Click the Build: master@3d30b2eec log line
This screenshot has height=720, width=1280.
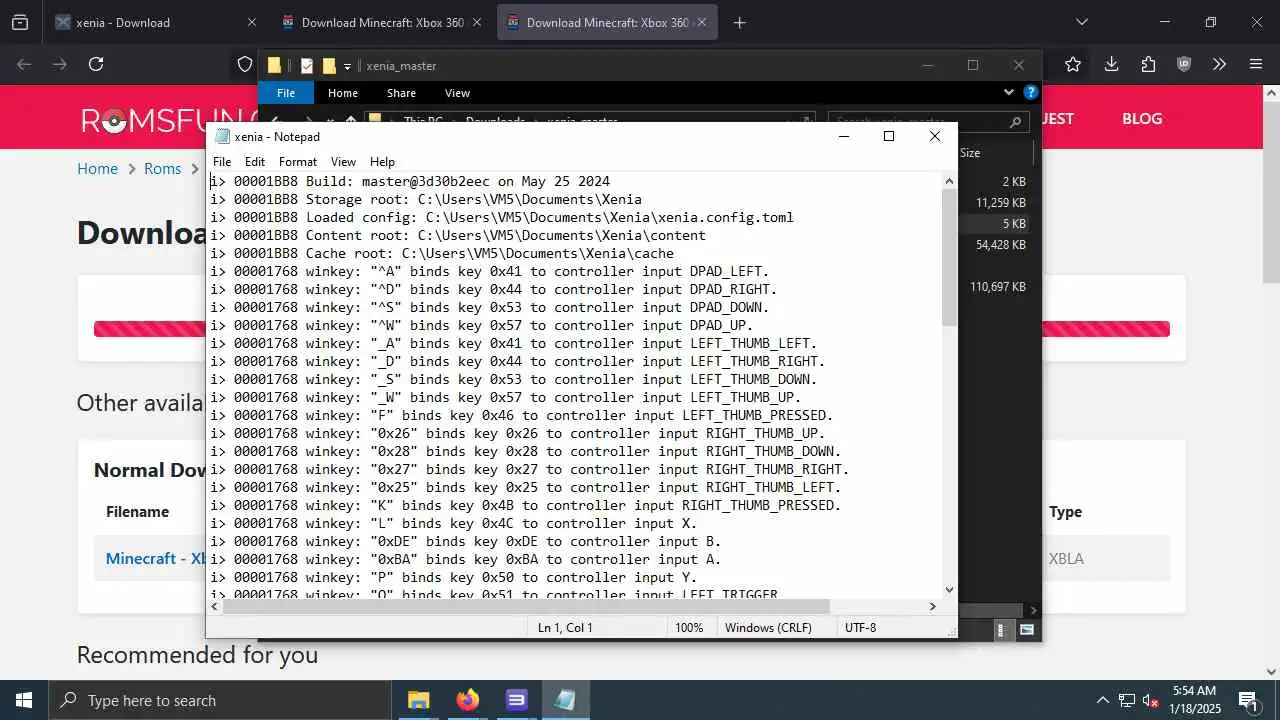410,181
